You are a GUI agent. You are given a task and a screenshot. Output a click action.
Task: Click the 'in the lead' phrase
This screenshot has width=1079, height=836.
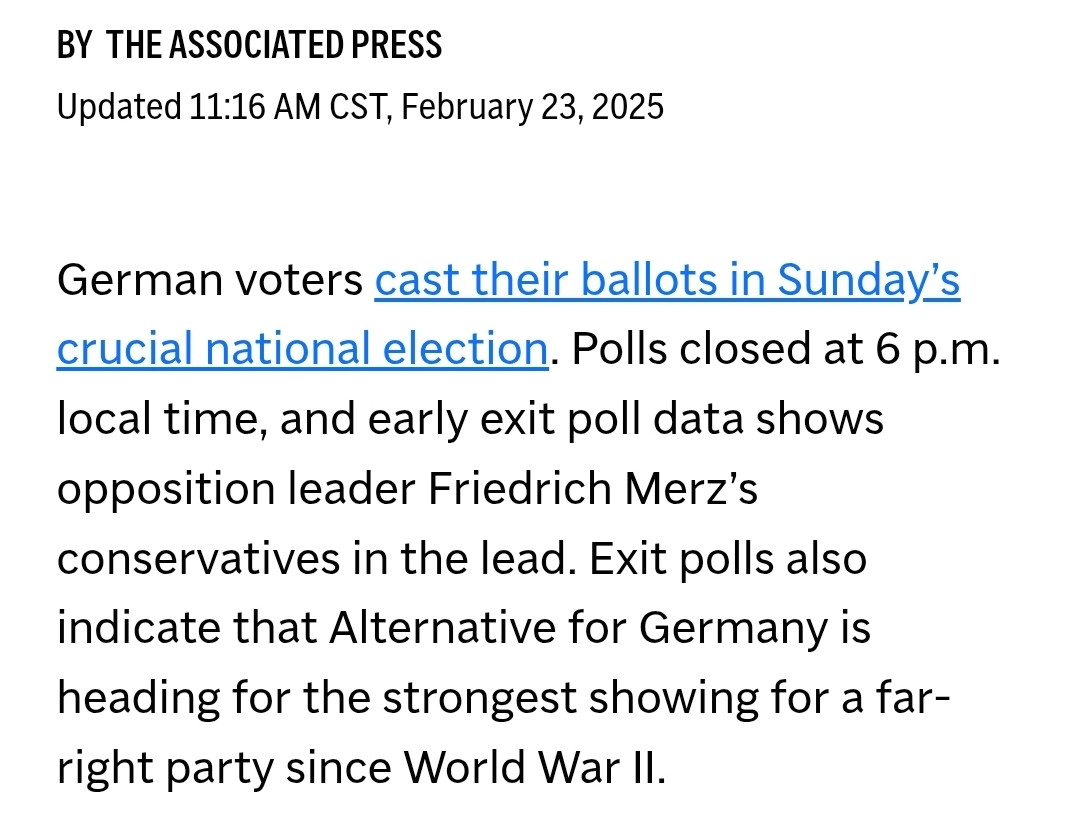(462, 559)
